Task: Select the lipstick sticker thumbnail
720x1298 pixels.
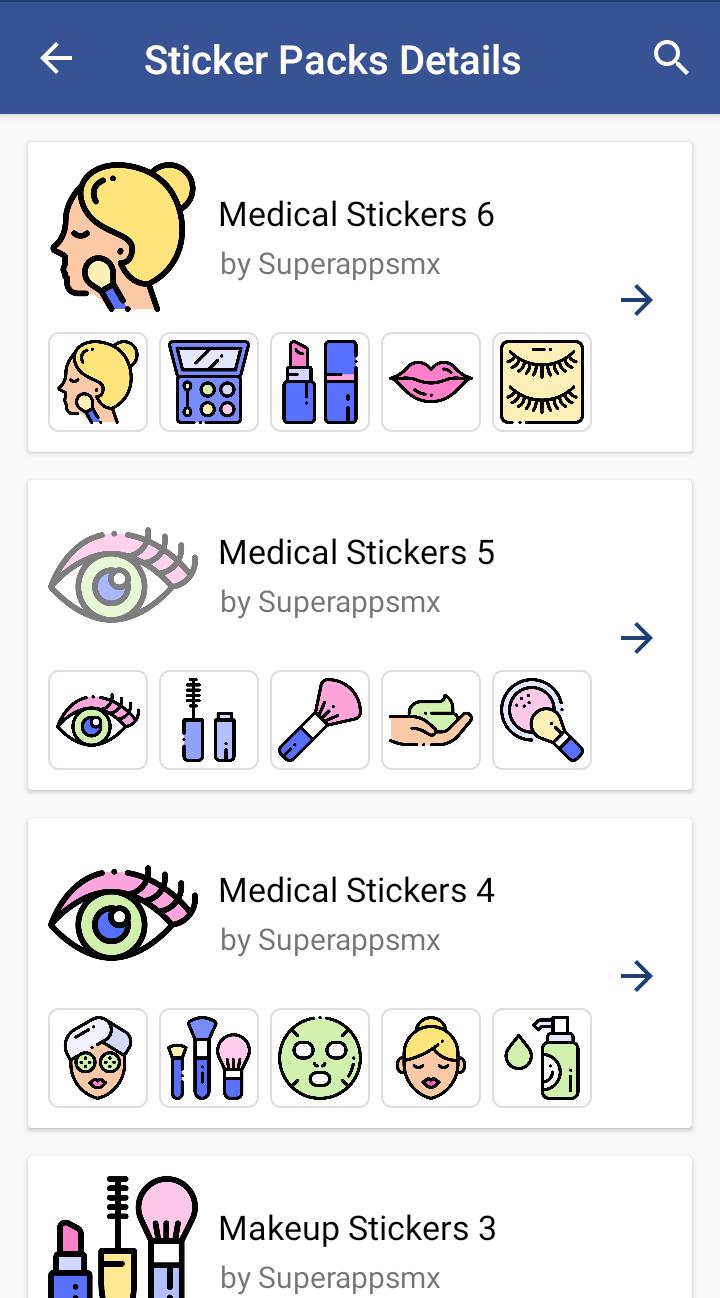Action: pyautogui.click(x=320, y=382)
